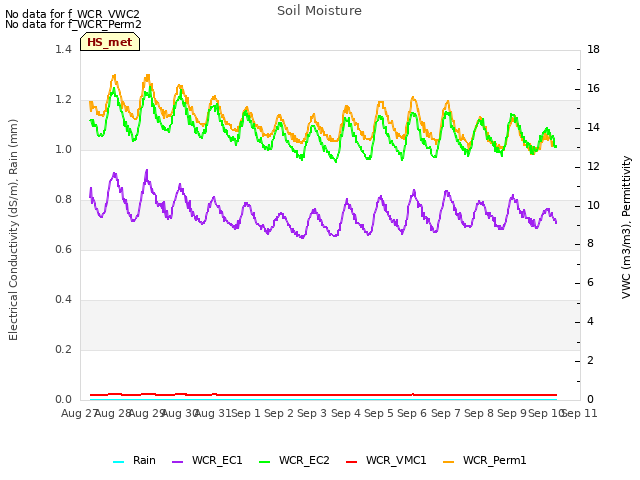Click the 0.6 left axis tick label

(x=63, y=249)
